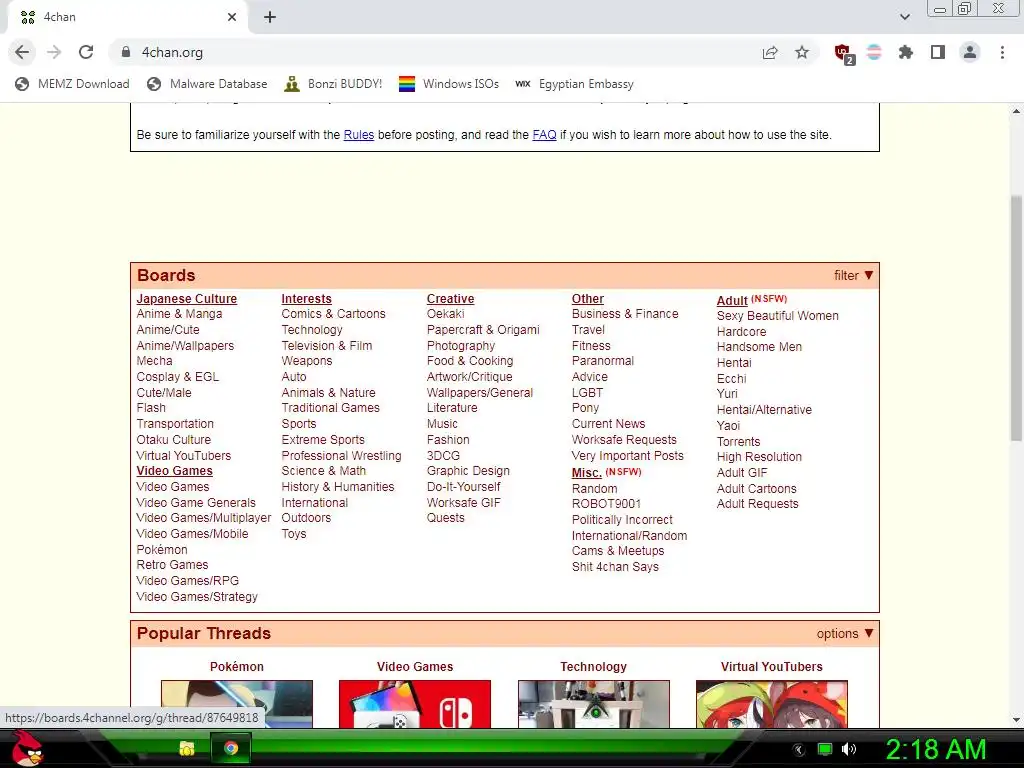Open Egyptian Embassy bookmark
The height and width of the screenshot is (768, 1024).
(575, 84)
